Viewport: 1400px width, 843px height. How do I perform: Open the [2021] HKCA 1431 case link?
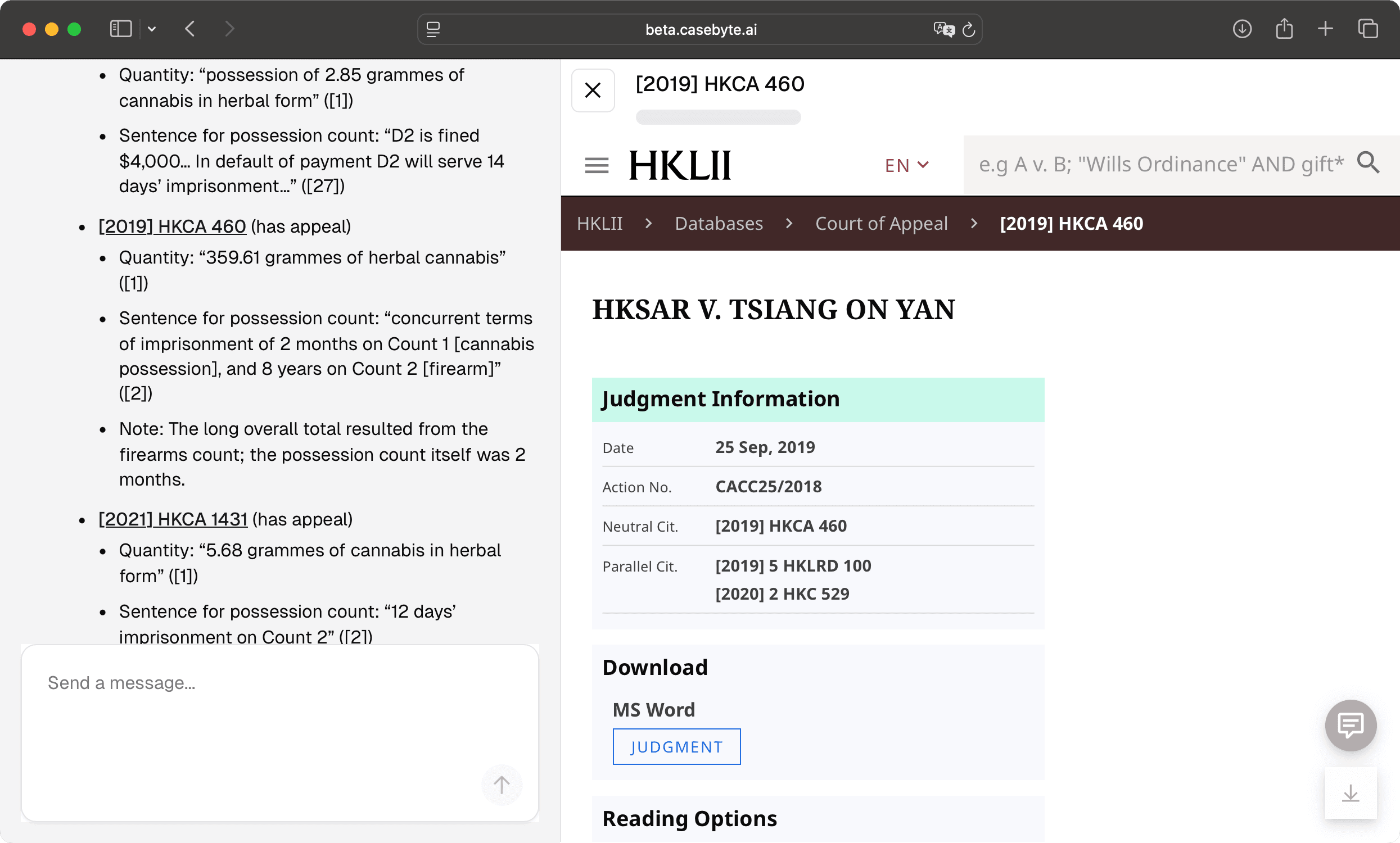[172, 518]
